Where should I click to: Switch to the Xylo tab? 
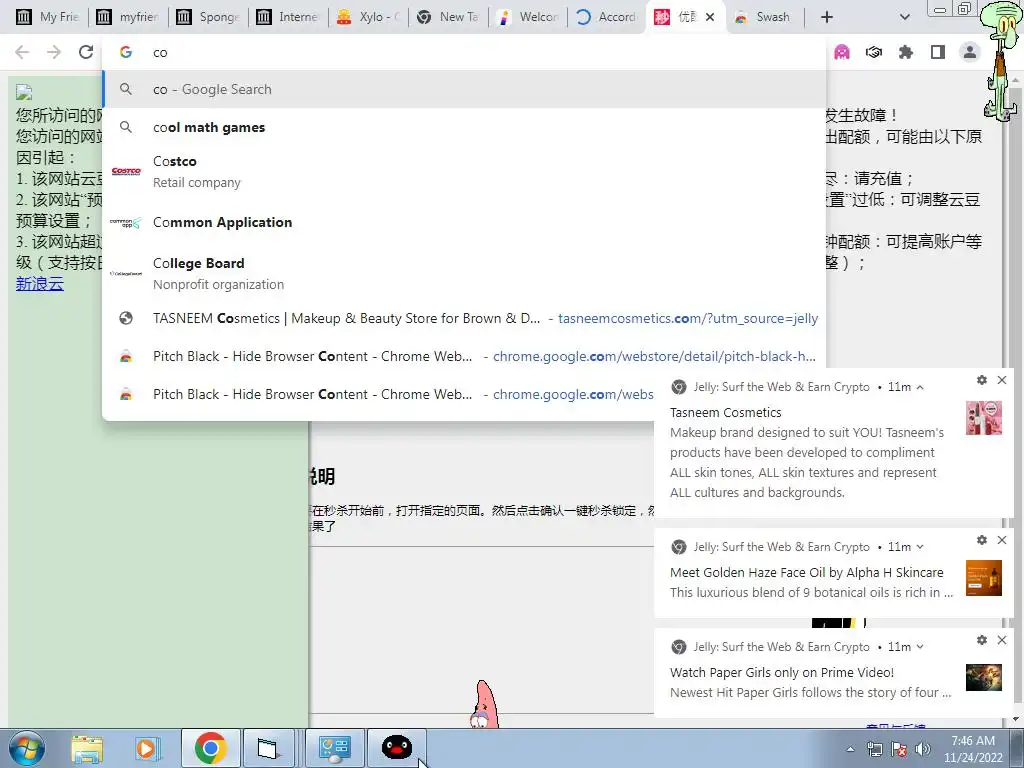368,17
